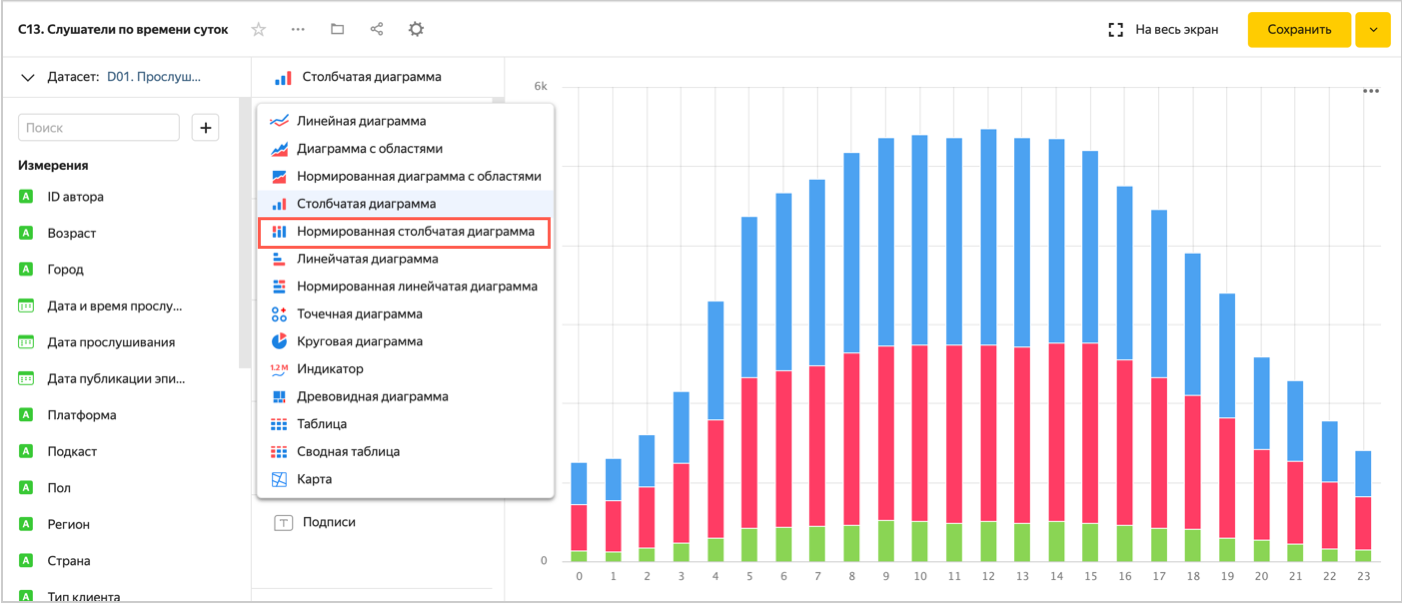
Task: Click the fullscreen icon "На весь экран"
Action: [1116, 30]
